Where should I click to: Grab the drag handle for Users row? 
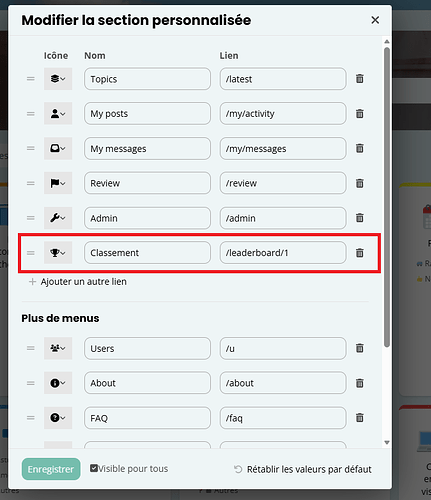(31, 348)
